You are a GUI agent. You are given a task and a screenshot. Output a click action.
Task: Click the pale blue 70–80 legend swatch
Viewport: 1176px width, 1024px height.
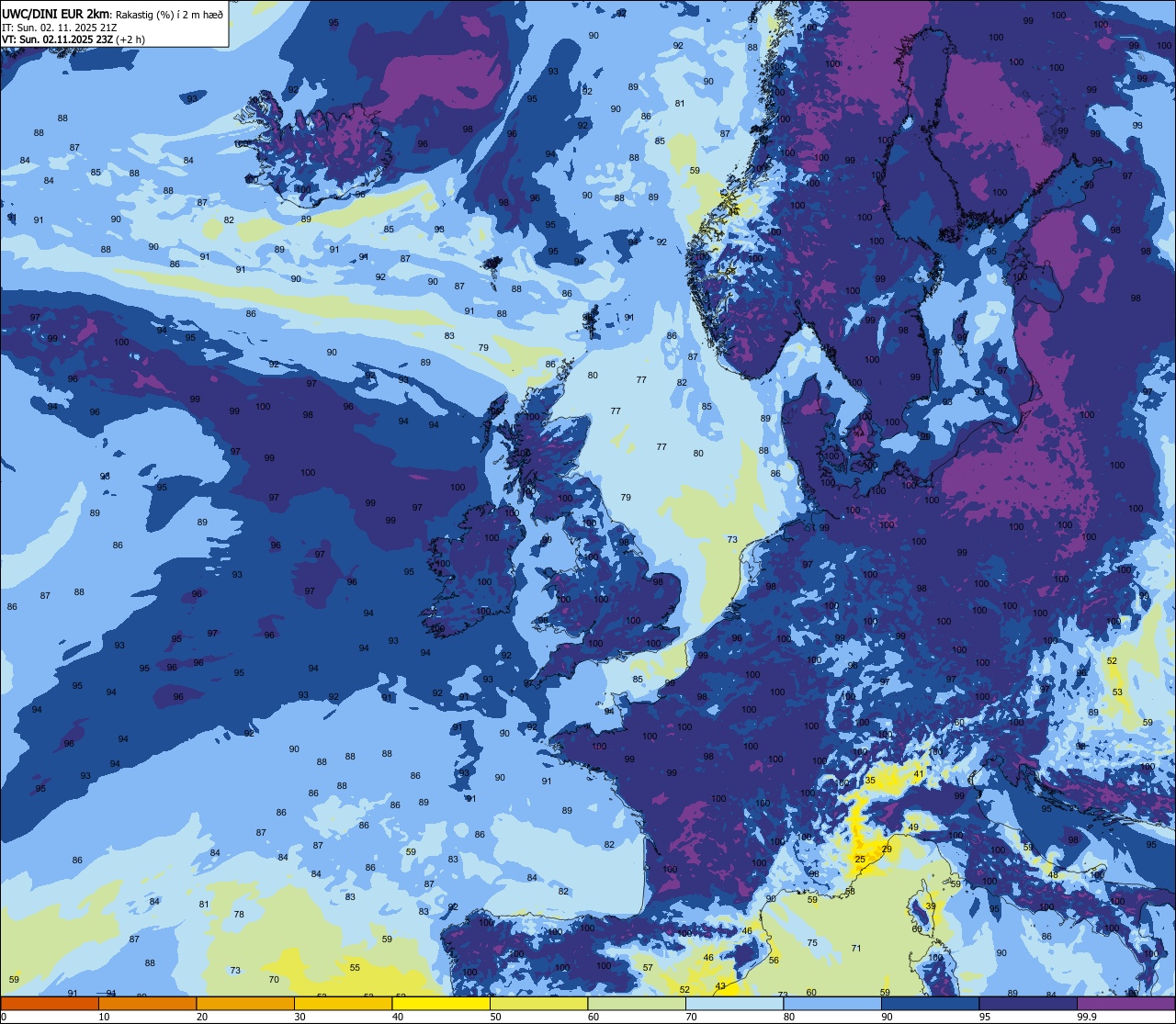coord(734,1004)
